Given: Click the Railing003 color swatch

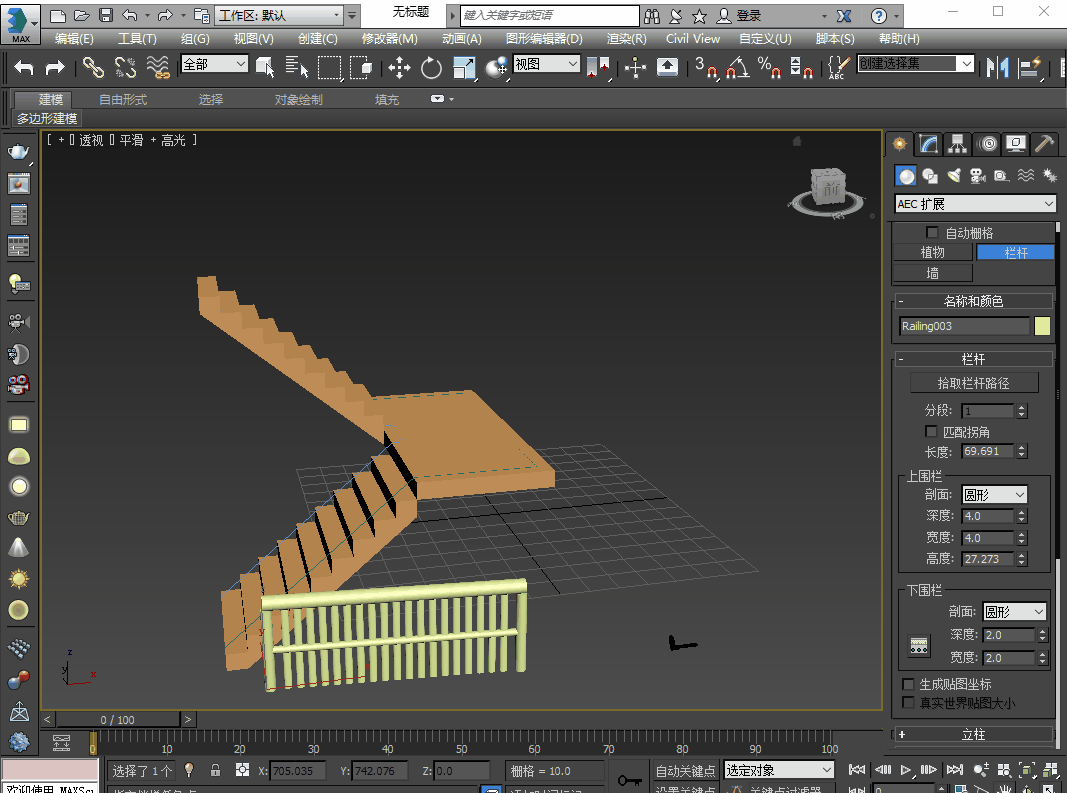Looking at the screenshot, I should (1042, 326).
